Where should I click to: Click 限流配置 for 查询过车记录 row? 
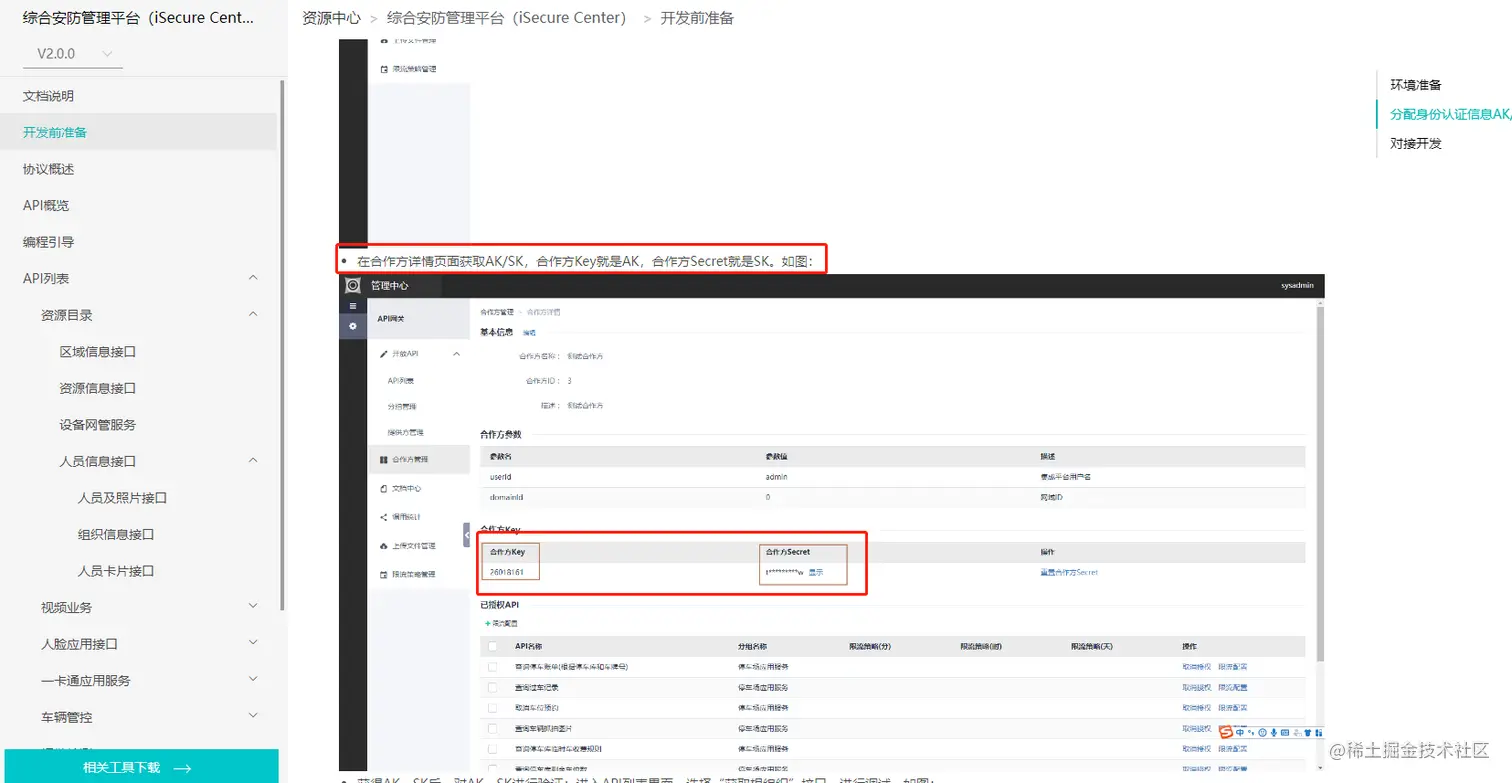[x=1232, y=687]
